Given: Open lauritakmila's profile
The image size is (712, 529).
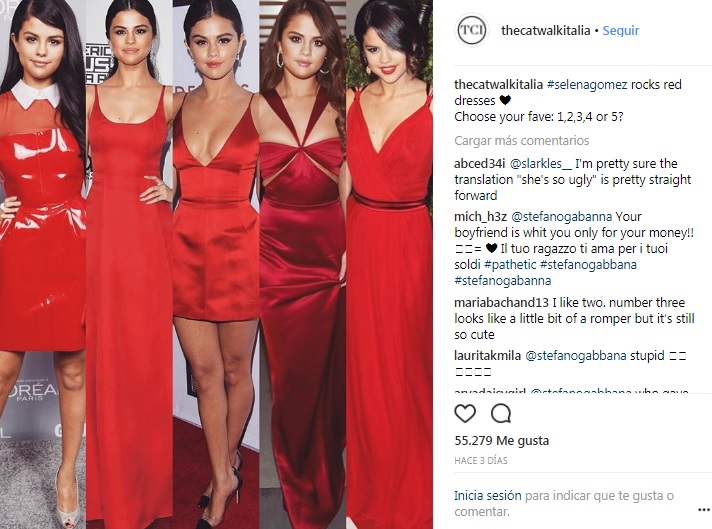Looking at the screenshot, I should (487, 356).
